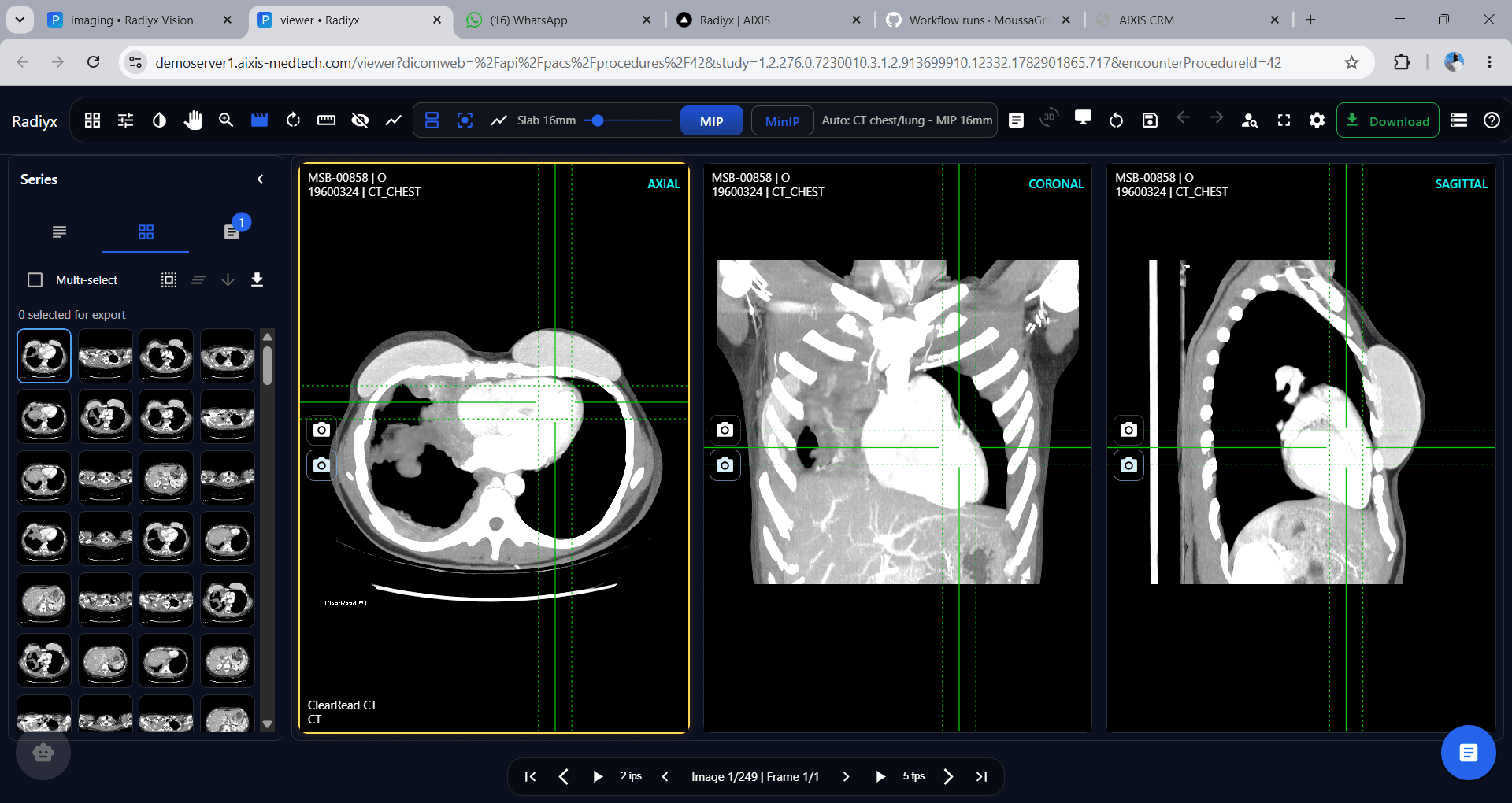Viewport: 1512px width, 803px height.
Task: Open the image adjustment sliders tool
Action: [125, 120]
